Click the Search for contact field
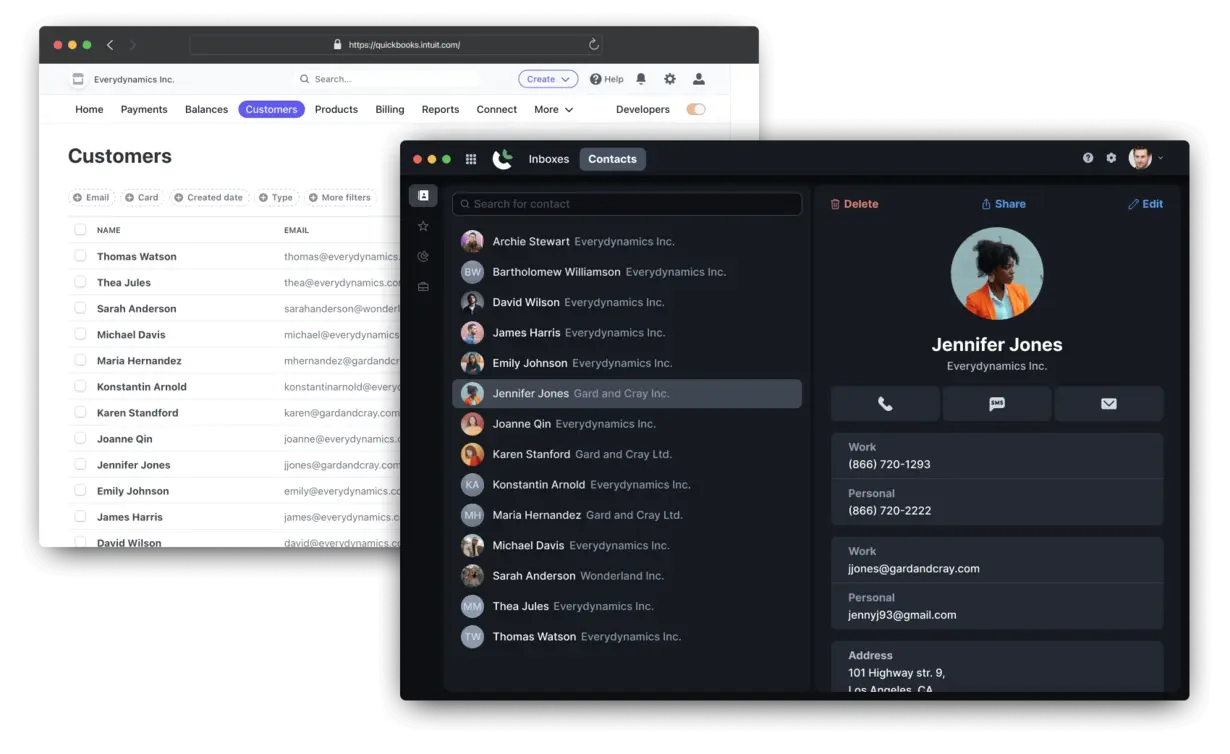This screenshot has width=1230, height=754. 627,204
